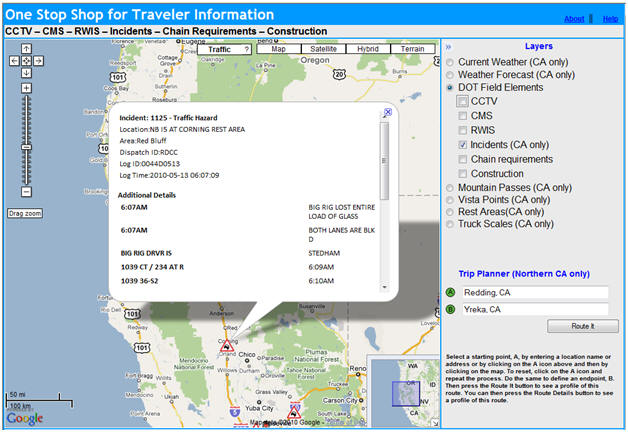Click the Google logo on map
The height and width of the screenshot is (432, 628).
click(x=25, y=419)
